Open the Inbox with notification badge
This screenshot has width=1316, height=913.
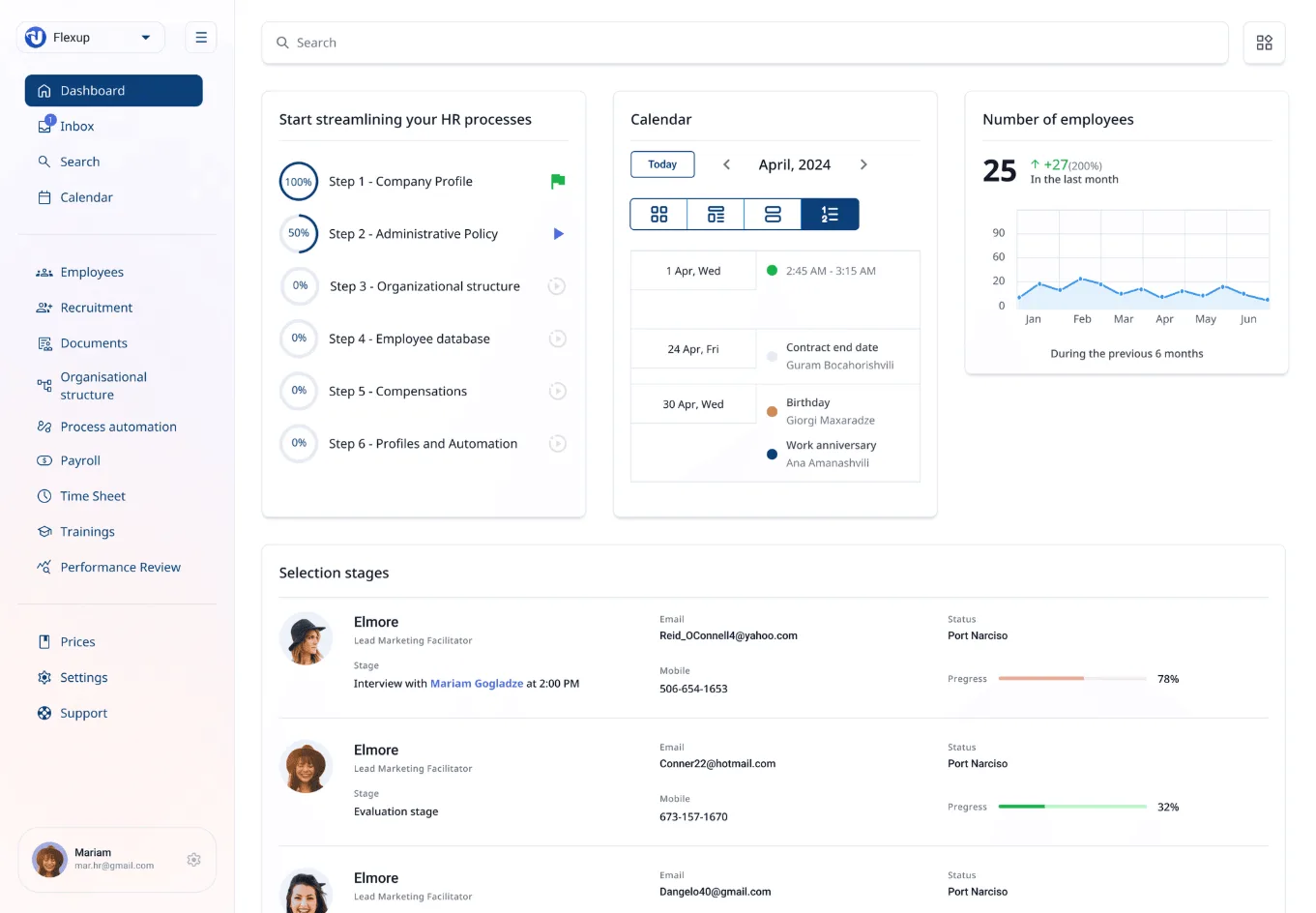click(x=66, y=126)
